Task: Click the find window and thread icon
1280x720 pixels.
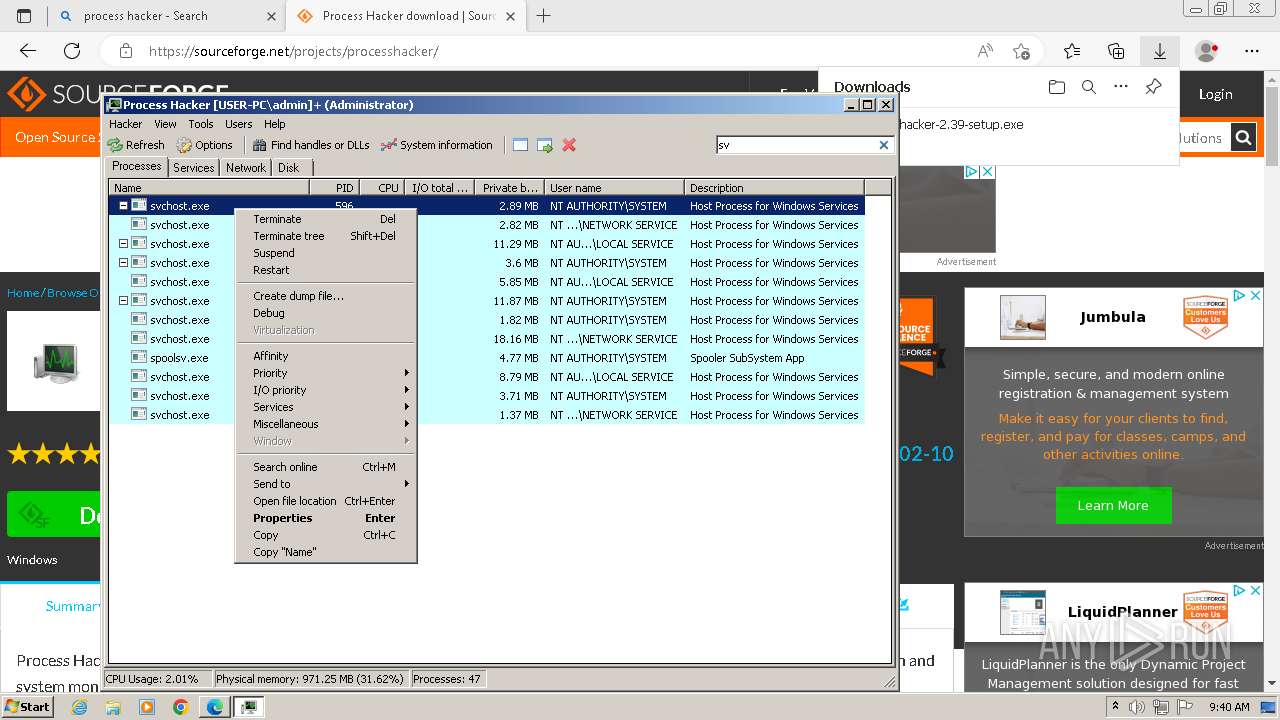Action: pyautogui.click(x=545, y=145)
